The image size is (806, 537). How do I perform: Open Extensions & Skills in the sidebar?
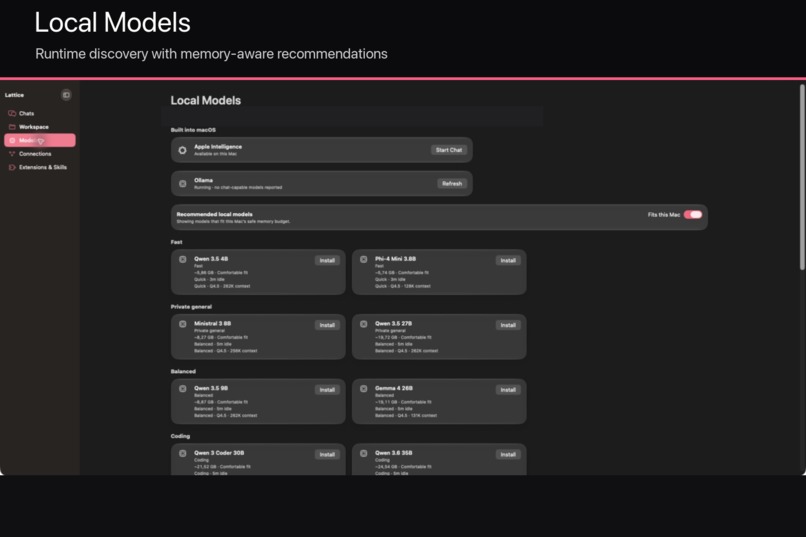[x=40, y=167]
